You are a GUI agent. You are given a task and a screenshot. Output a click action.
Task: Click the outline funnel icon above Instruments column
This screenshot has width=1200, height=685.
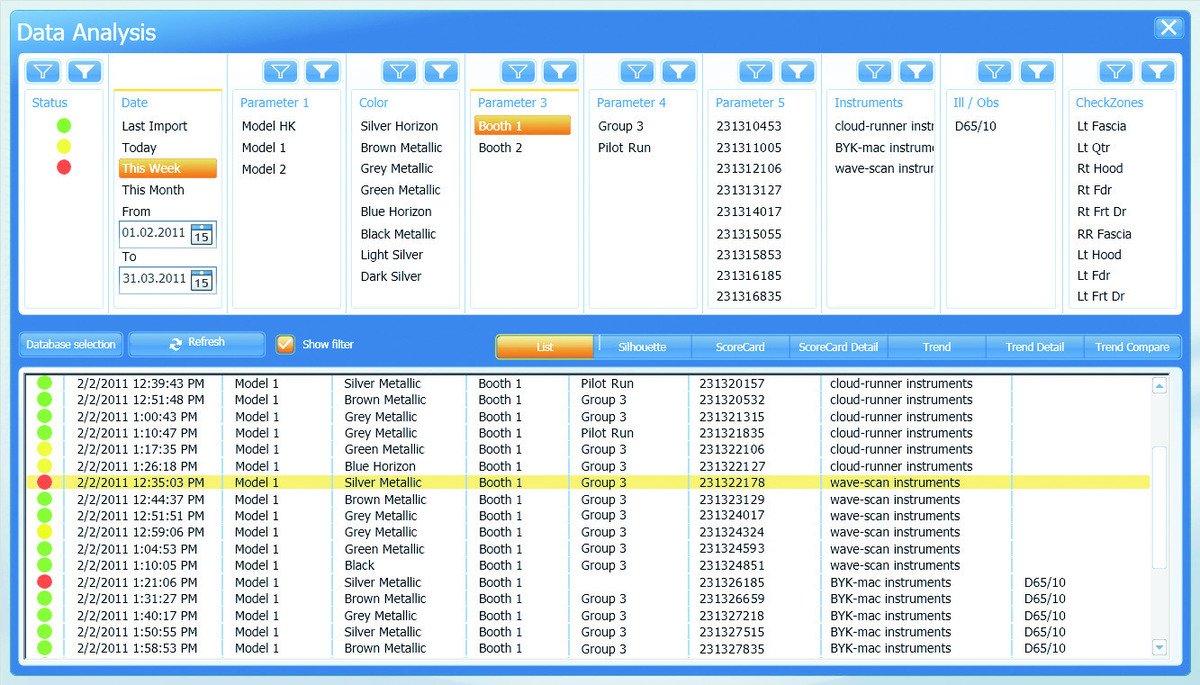(x=875, y=71)
